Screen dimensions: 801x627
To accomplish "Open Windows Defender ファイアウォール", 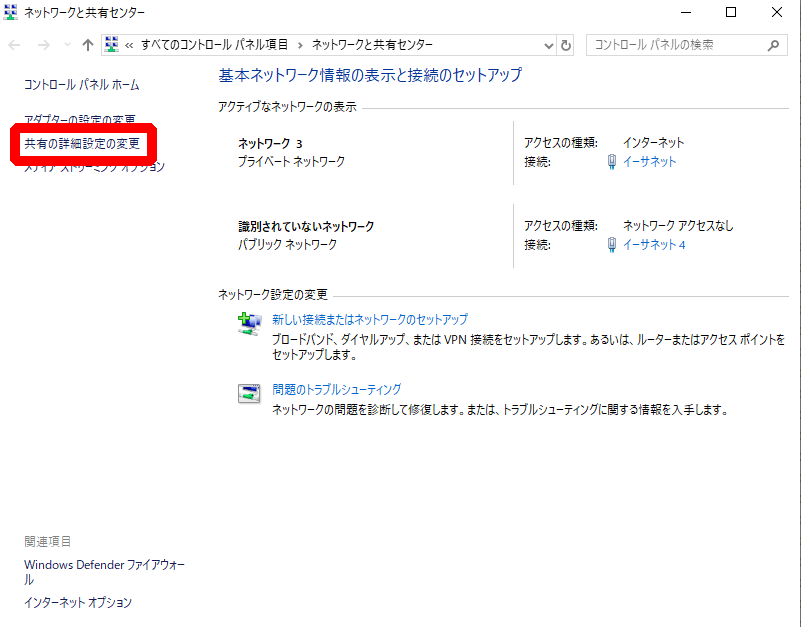I will 104,565.
